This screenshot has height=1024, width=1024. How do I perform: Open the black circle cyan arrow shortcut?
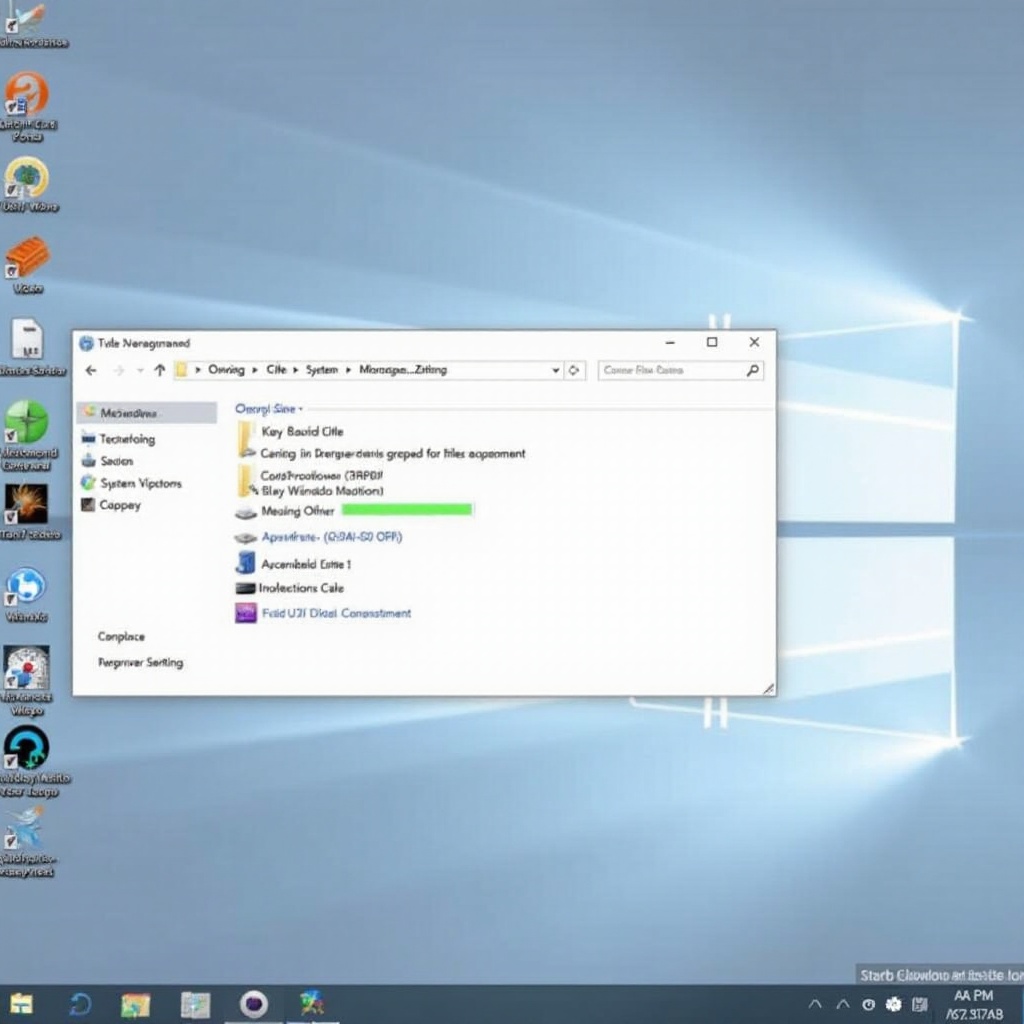pyautogui.click(x=26, y=748)
